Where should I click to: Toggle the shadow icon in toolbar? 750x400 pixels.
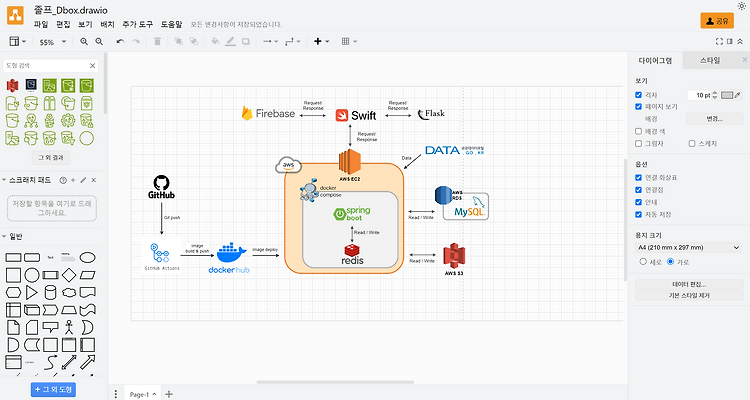(246, 42)
